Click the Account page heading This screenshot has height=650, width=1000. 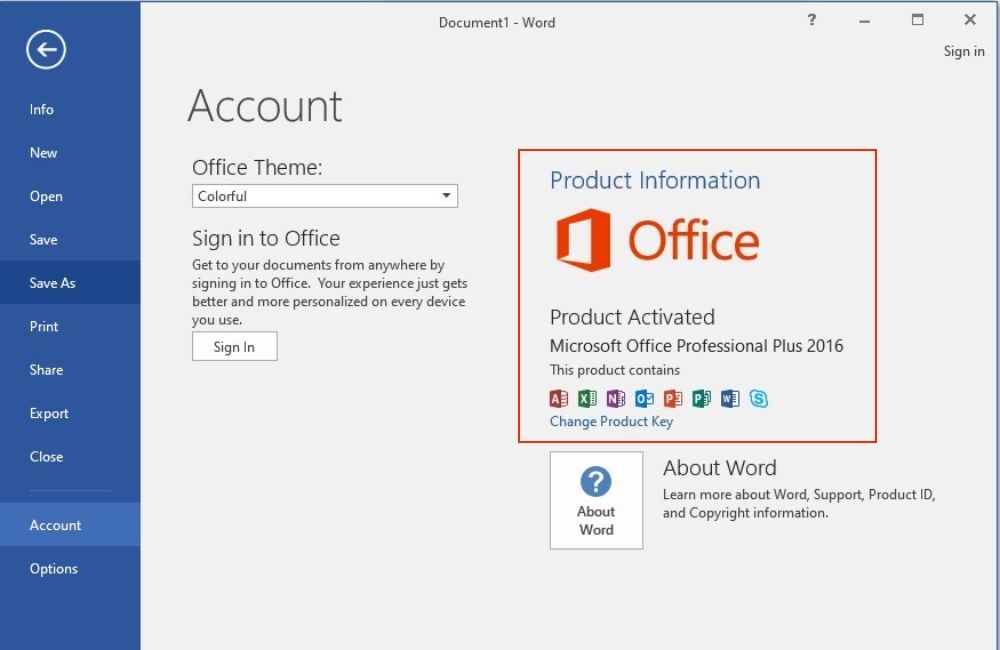click(265, 106)
